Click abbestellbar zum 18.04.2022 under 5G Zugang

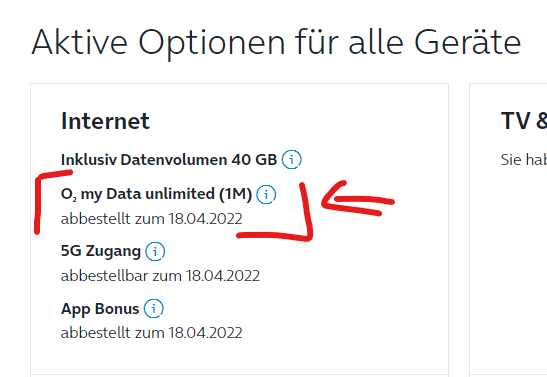click(x=160, y=276)
